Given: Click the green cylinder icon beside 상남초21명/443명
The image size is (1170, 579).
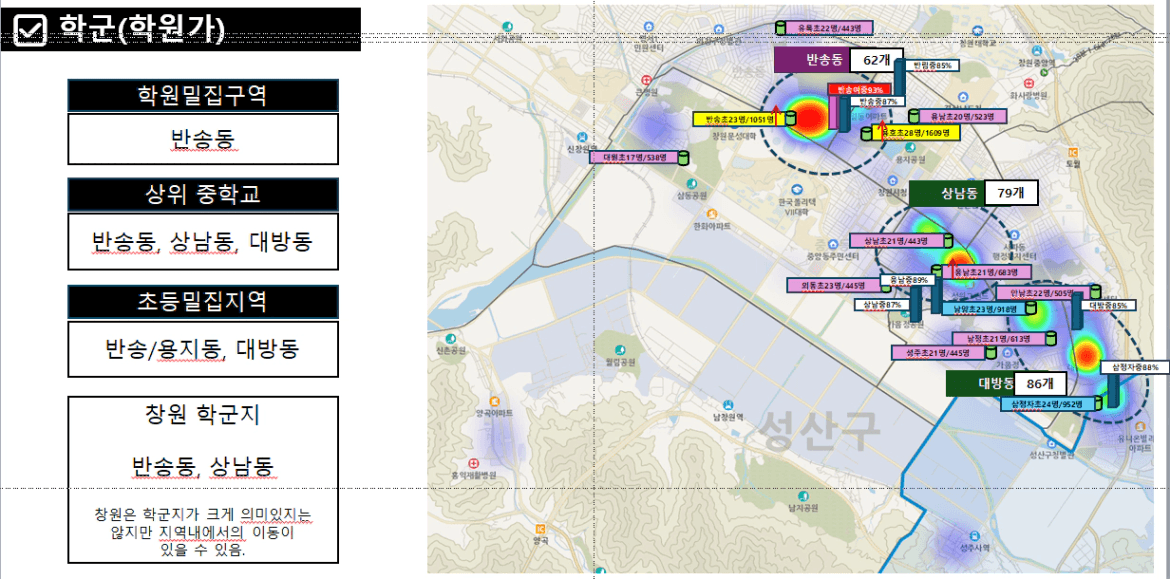Looking at the screenshot, I should click(x=947, y=240).
